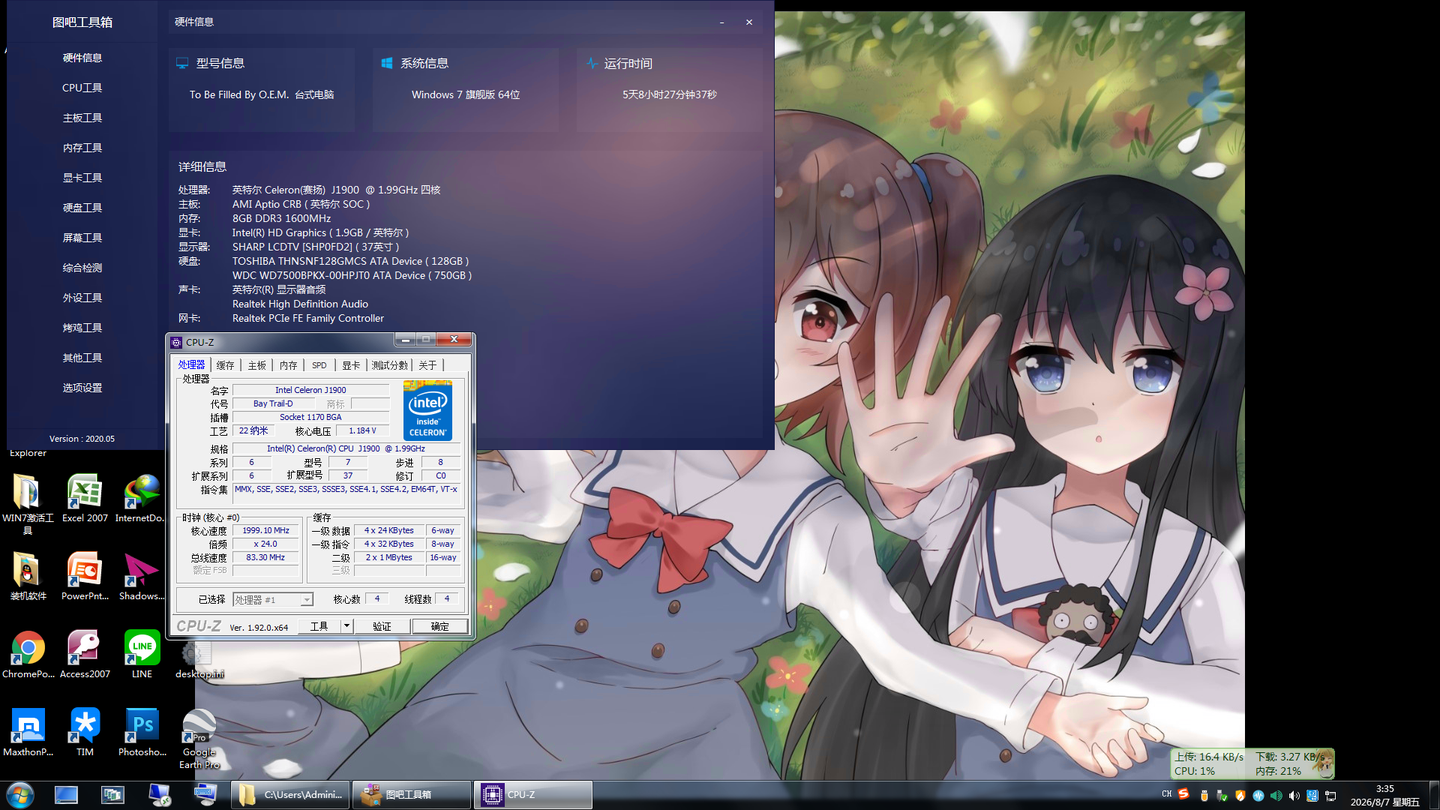The height and width of the screenshot is (810, 1440).
Task: Switch to the 测试分数 tab in CPU-Z
Action: click(390, 365)
